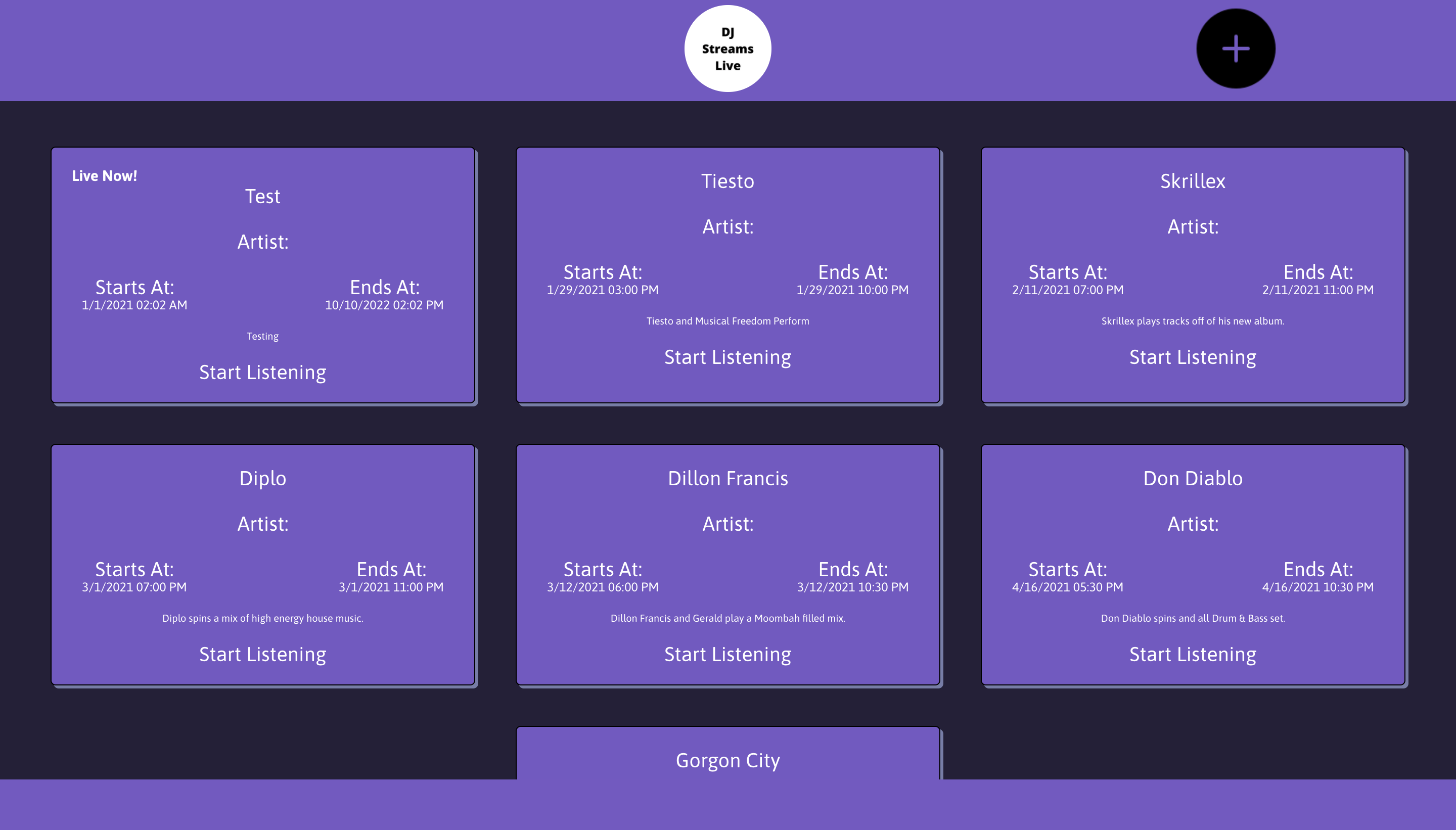This screenshot has height=830, width=1456.
Task: Click the black plus add-stream icon
Action: [x=1236, y=49]
